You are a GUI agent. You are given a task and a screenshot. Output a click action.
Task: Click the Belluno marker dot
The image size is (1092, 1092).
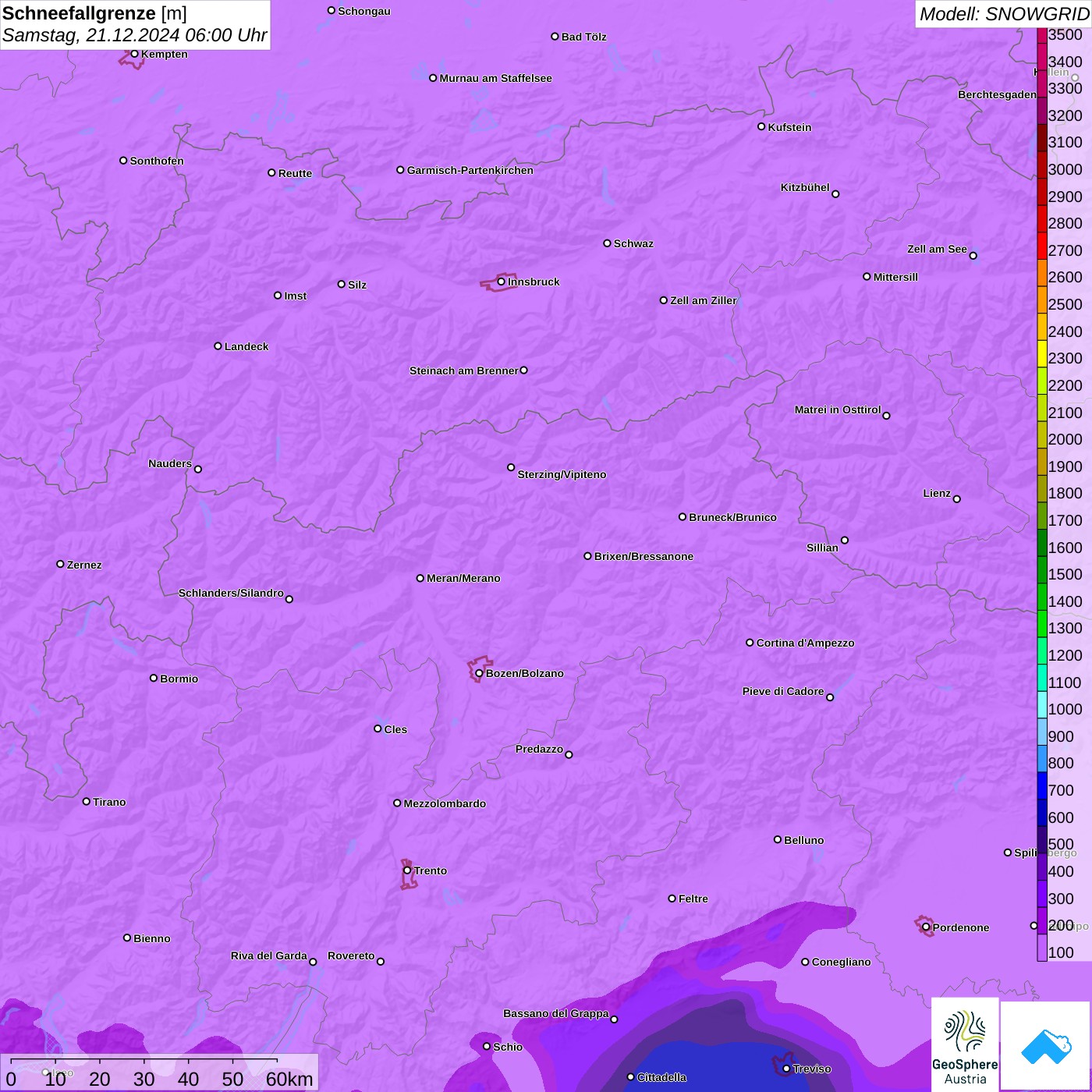[x=778, y=839]
